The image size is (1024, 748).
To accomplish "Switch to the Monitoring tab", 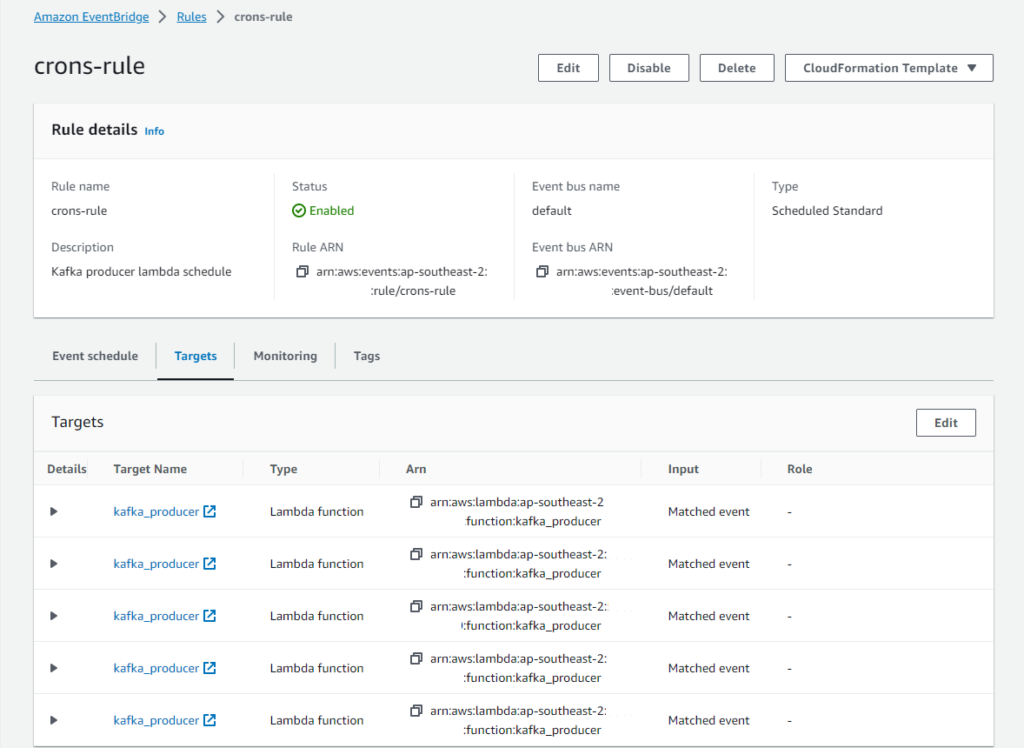I will click(x=285, y=355).
